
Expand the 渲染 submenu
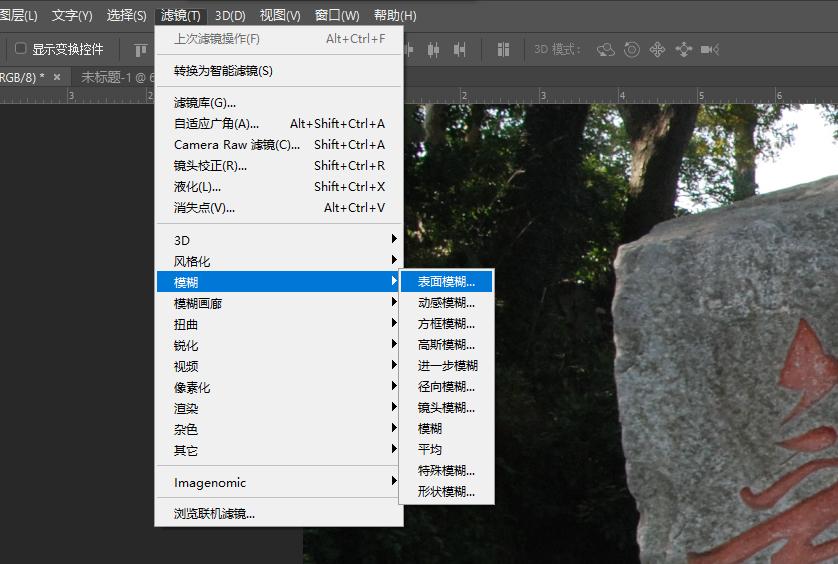click(x=279, y=408)
